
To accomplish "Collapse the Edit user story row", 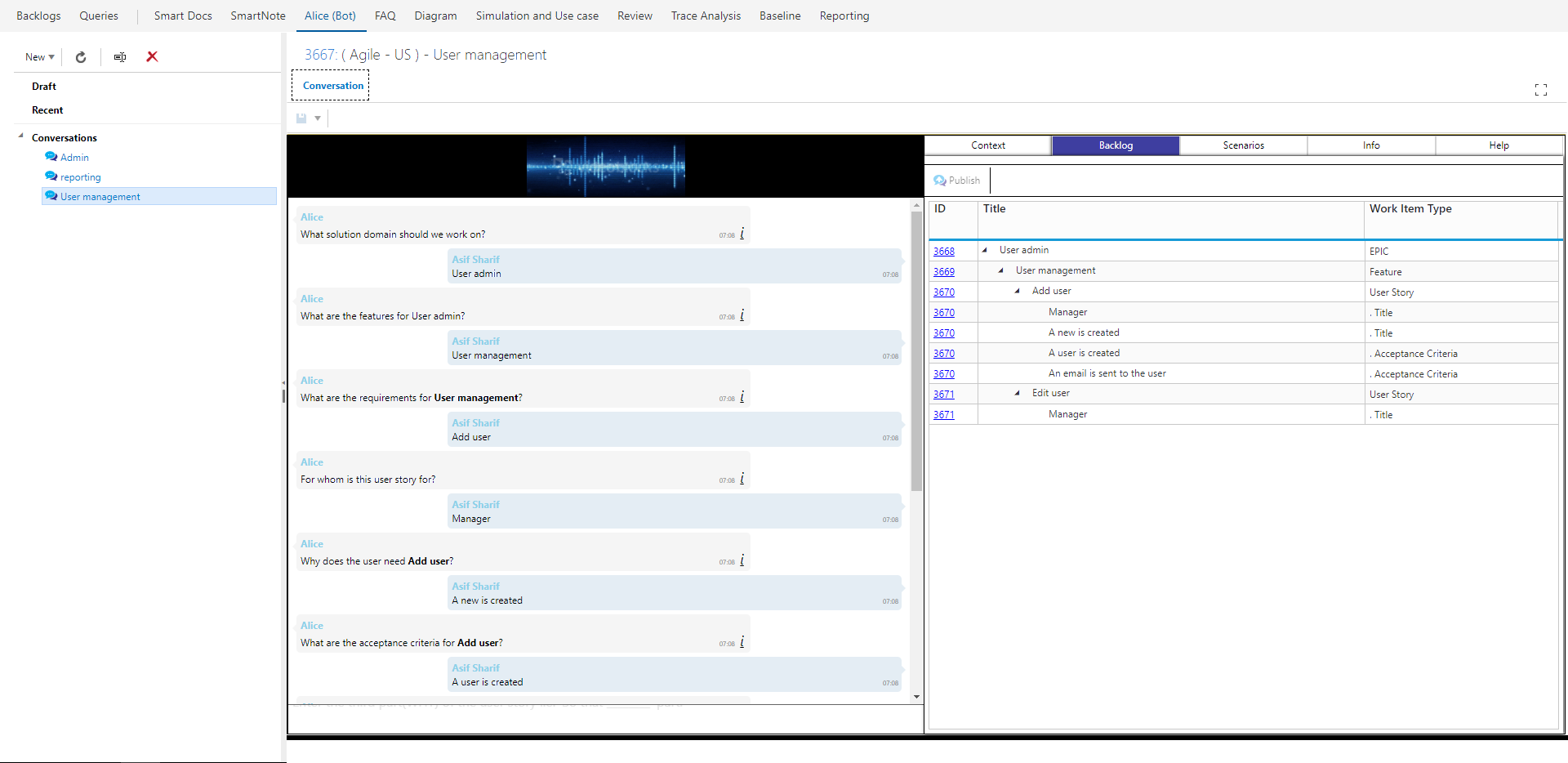I will click(1018, 393).
